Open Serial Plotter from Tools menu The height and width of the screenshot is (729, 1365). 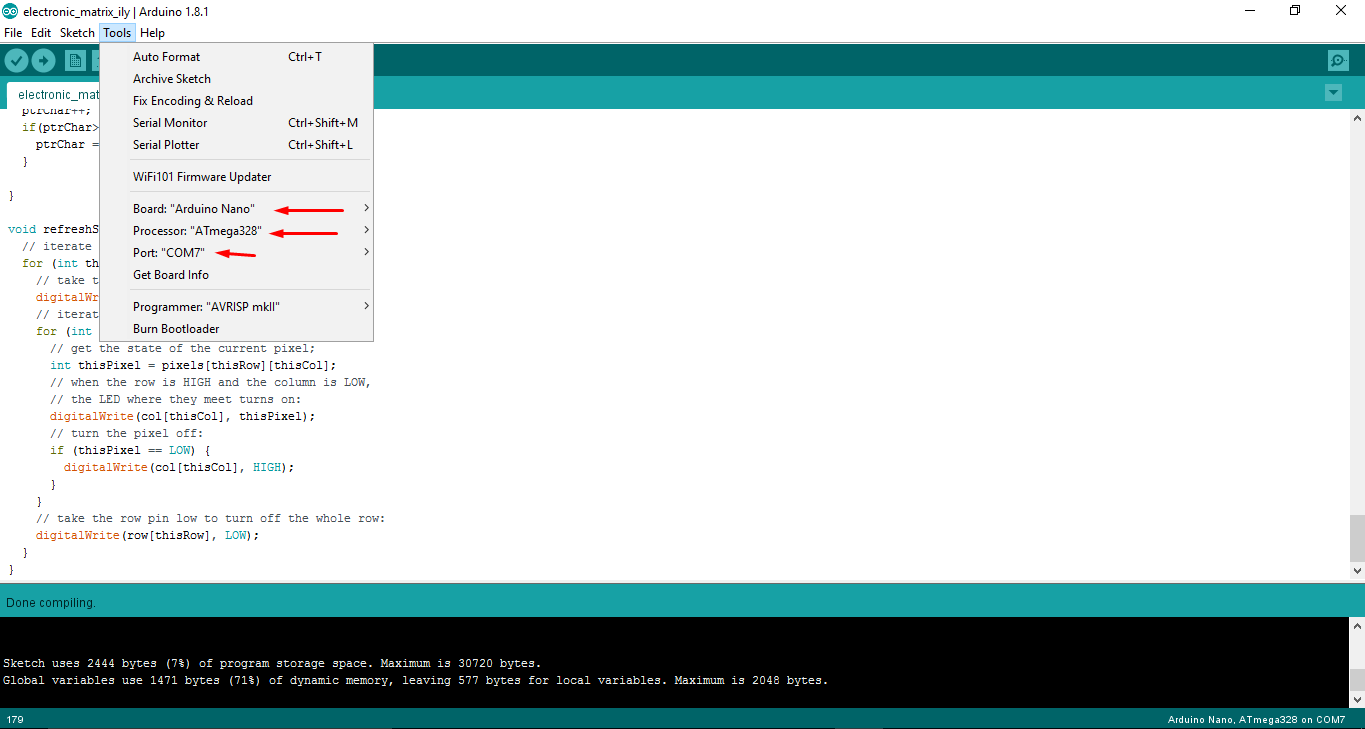tap(236, 145)
